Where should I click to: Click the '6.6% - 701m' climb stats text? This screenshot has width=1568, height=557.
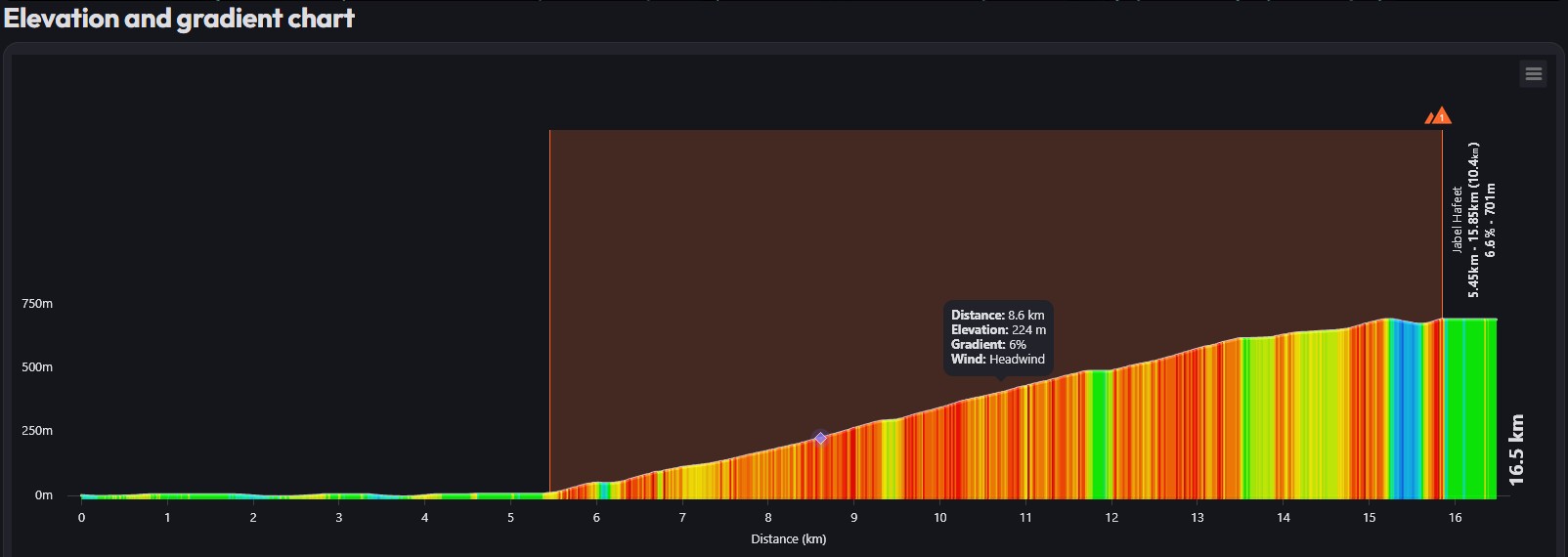tap(1490, 220)
